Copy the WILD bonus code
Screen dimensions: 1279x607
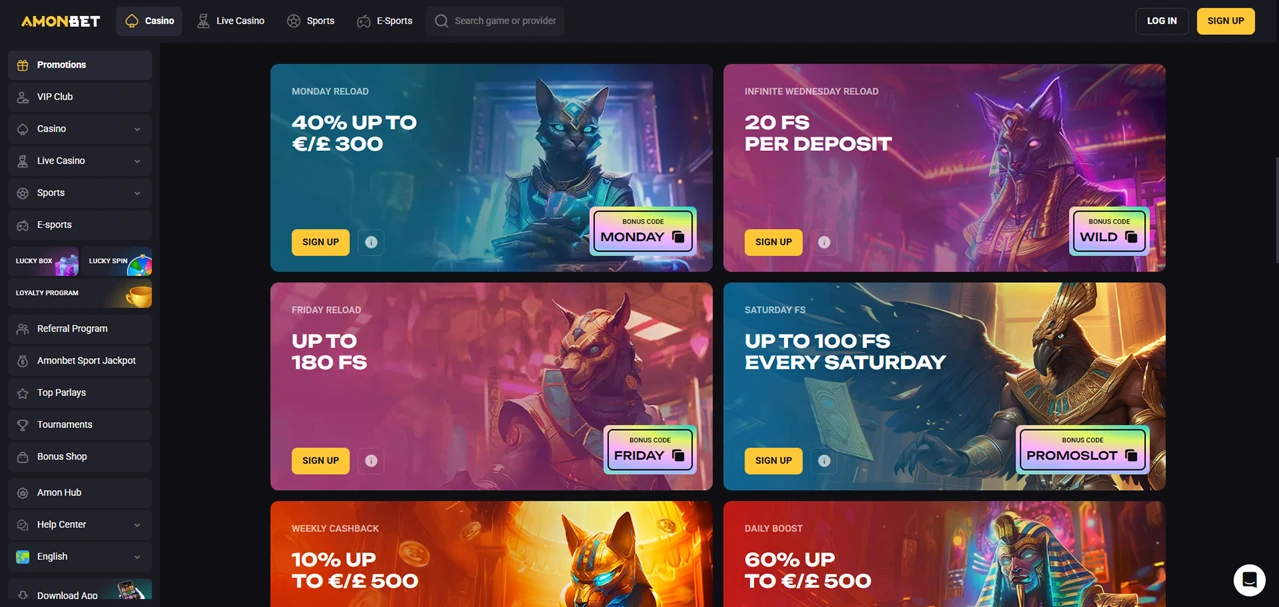[x=1131, y=237]
